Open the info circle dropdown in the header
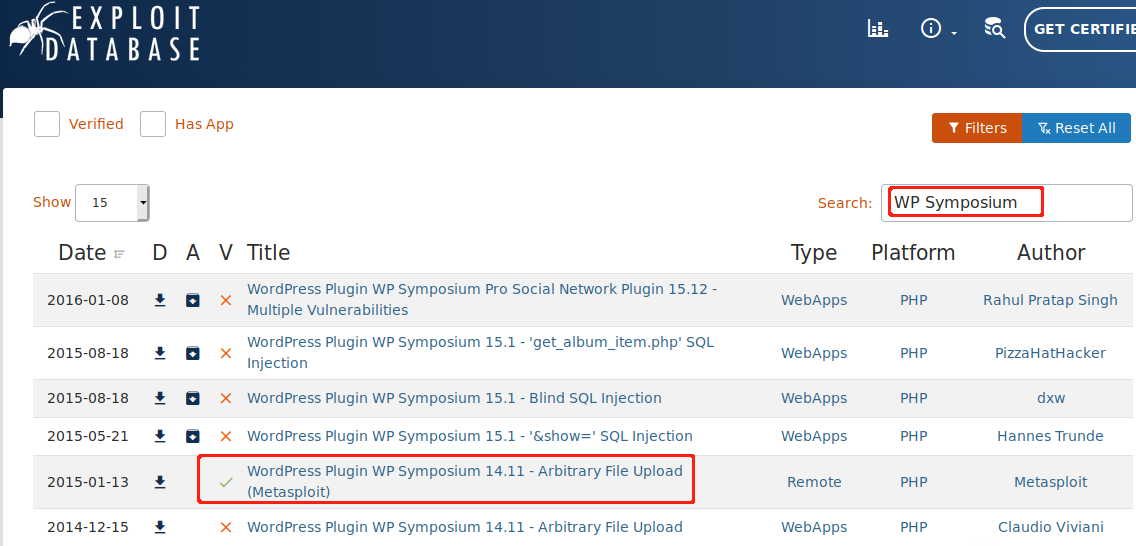The image size is (1136, 546). pos(939,29)
